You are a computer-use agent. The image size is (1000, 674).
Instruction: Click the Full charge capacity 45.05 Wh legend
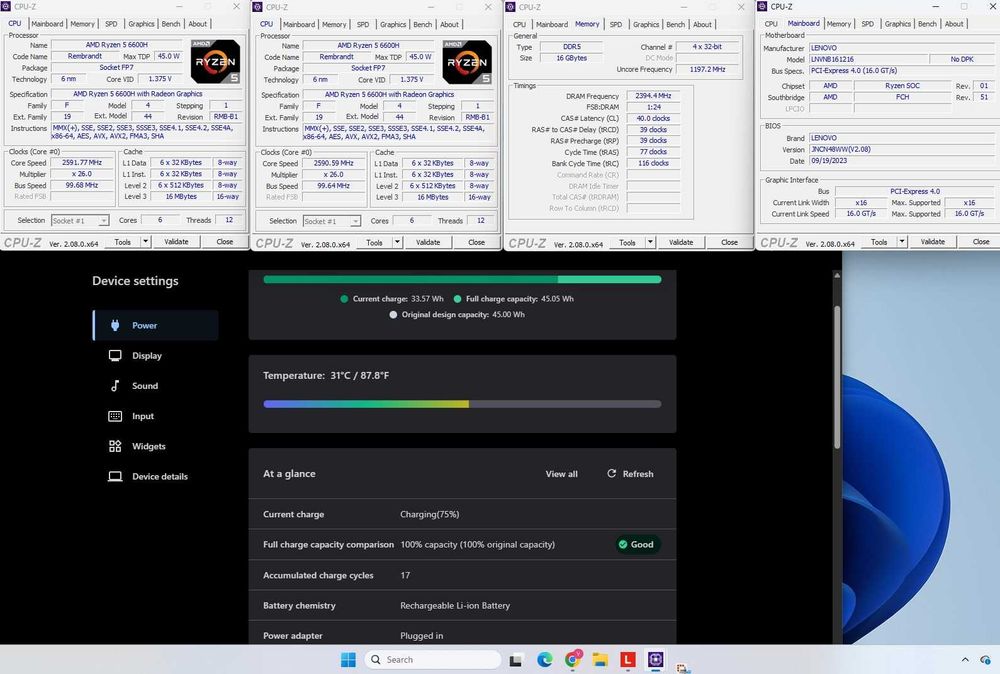(x=514, y=298)
